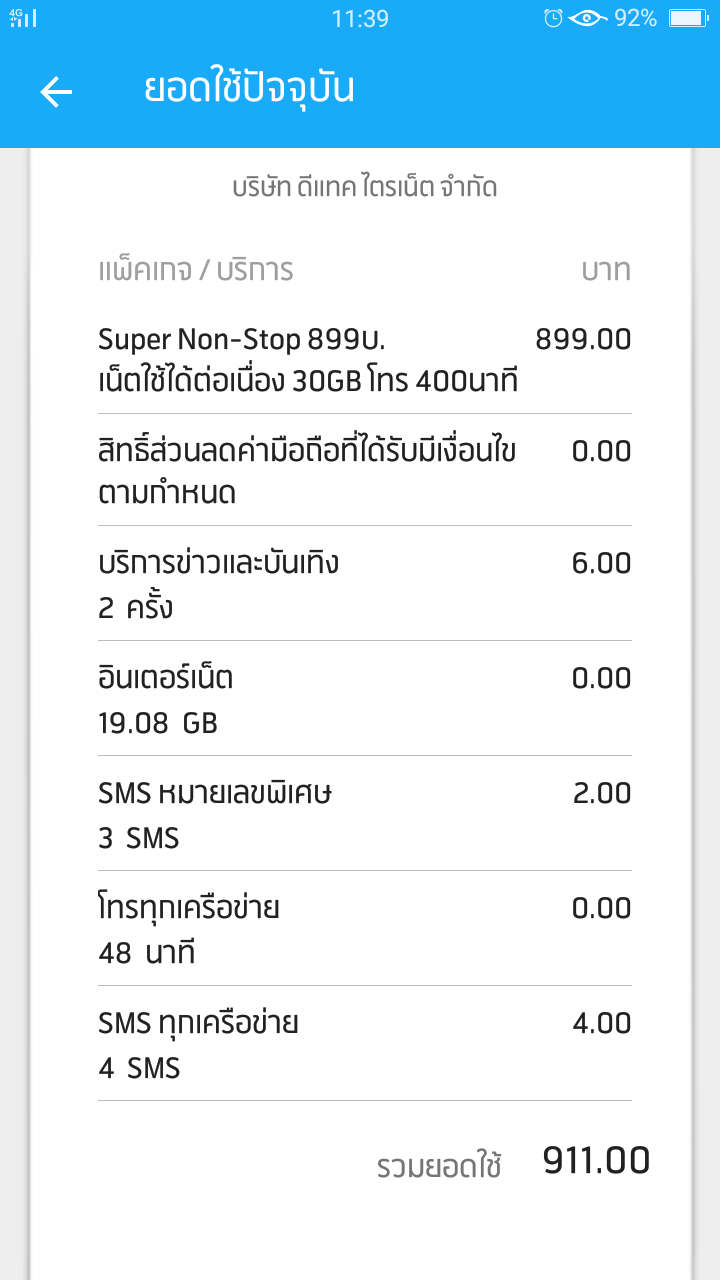Tap the alarm clock status icon
720x1280 pixels.
click(552, 18)
